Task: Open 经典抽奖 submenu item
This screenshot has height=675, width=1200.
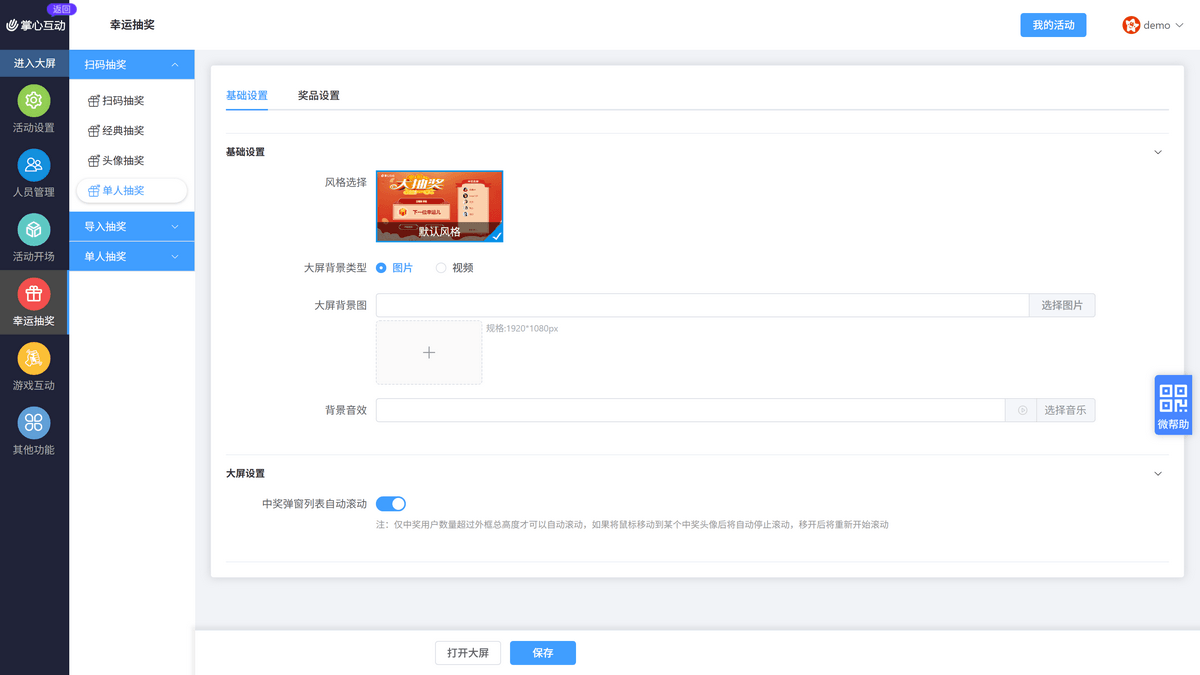Action: [131, 131]
